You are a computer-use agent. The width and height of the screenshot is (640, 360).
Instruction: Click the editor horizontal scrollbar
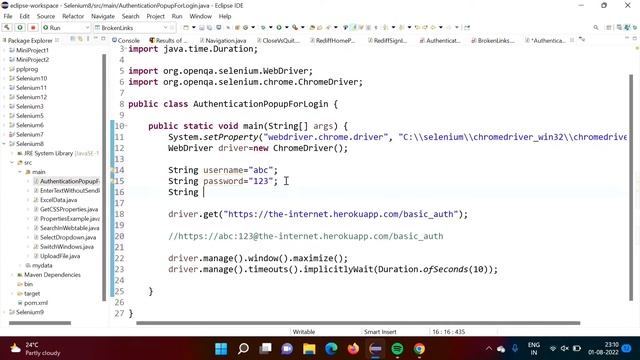click(358, 323)
